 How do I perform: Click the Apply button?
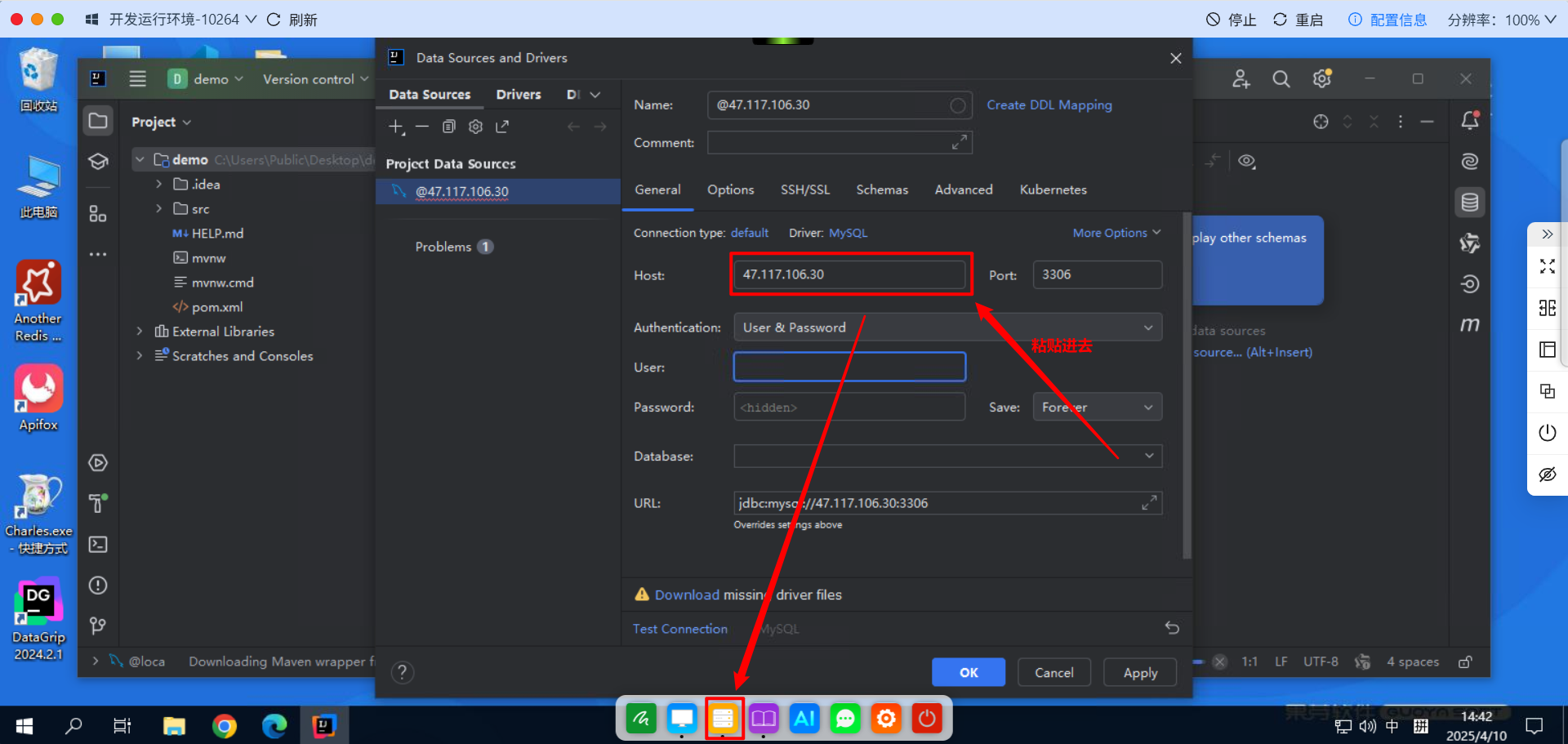(1140, 672)
